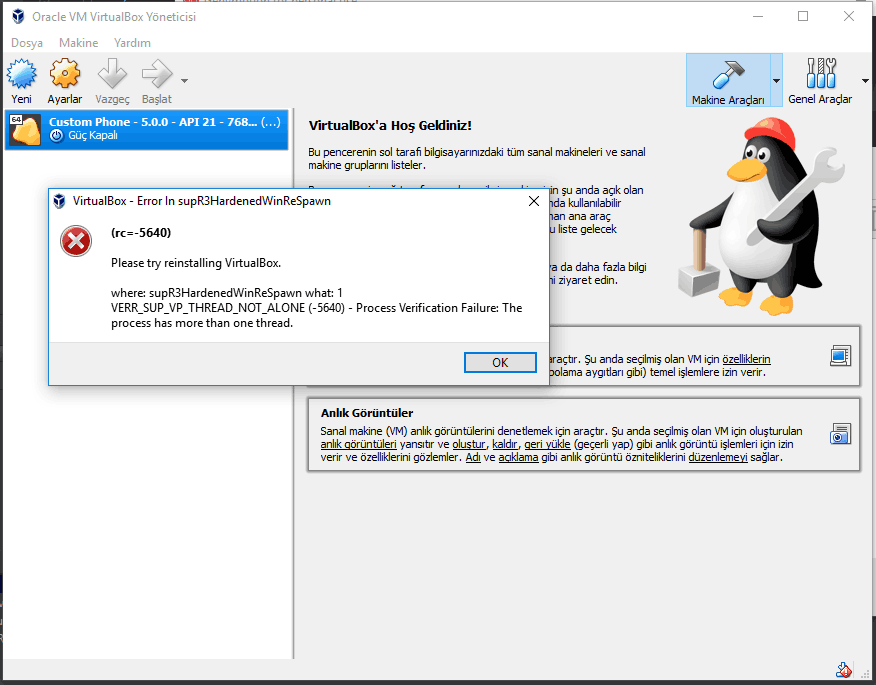Click the kaldır link
876x685 pixels.
[x=505, y=444]
